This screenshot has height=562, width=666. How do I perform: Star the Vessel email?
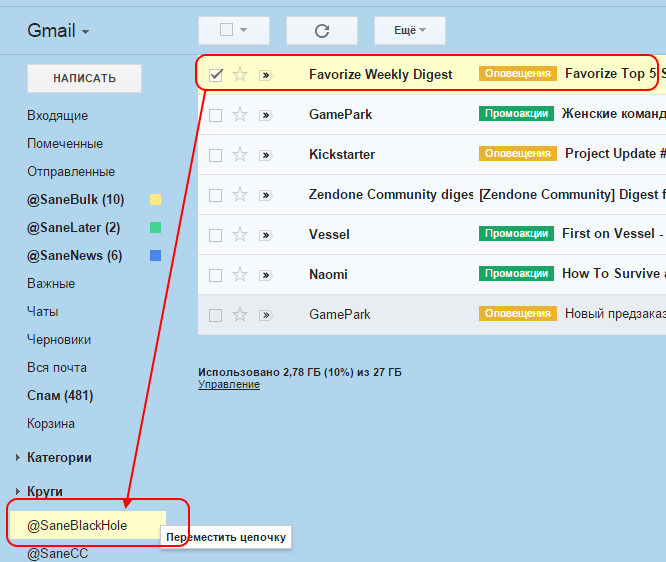(x=240, y=234)
